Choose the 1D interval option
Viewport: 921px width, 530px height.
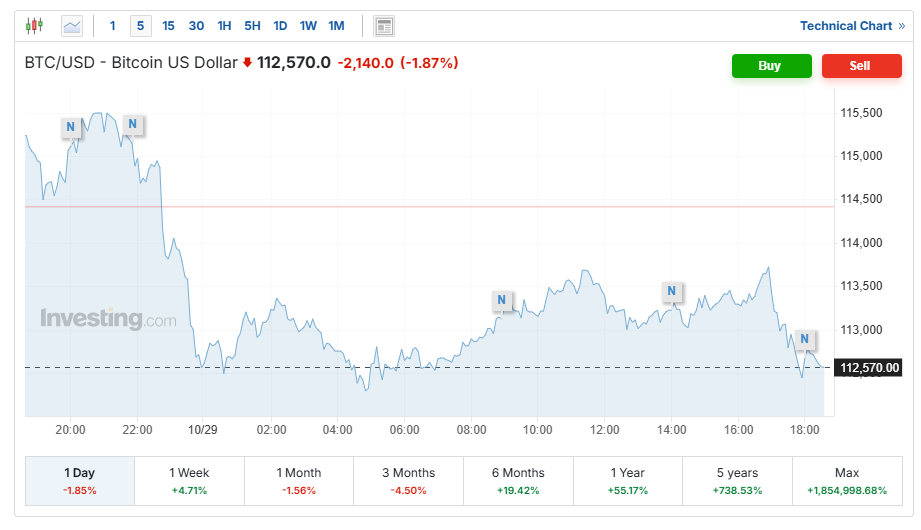click(280, 26)
